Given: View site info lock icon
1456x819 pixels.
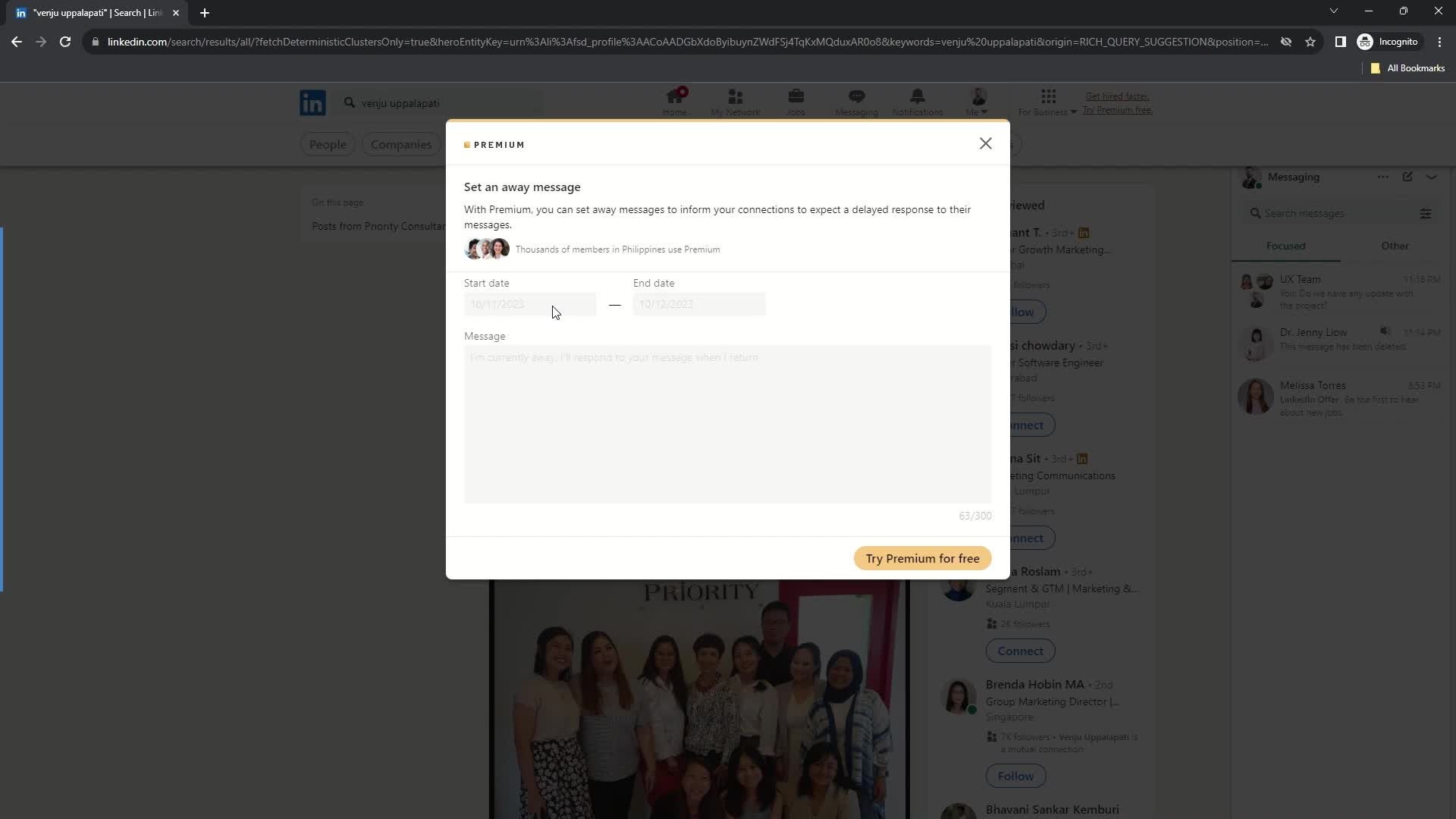Looking at the screenshot, I should 96,42.
